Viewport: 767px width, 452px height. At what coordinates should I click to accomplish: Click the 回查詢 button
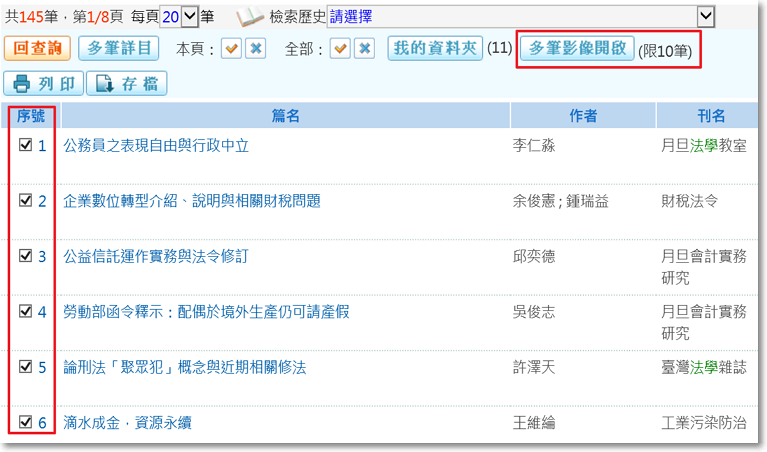pos(37,48)
